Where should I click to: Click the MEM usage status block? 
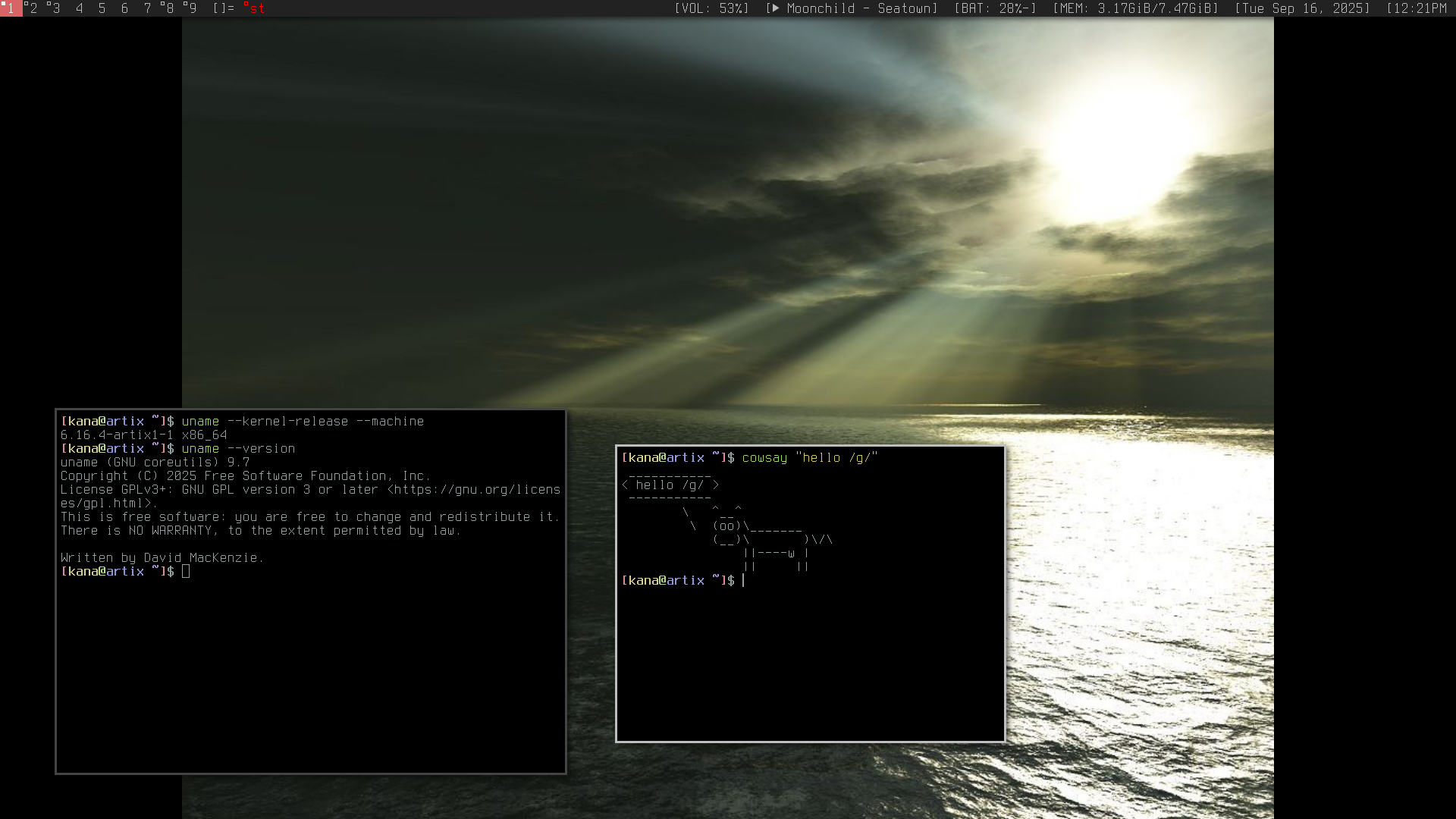pos(1135,8)
